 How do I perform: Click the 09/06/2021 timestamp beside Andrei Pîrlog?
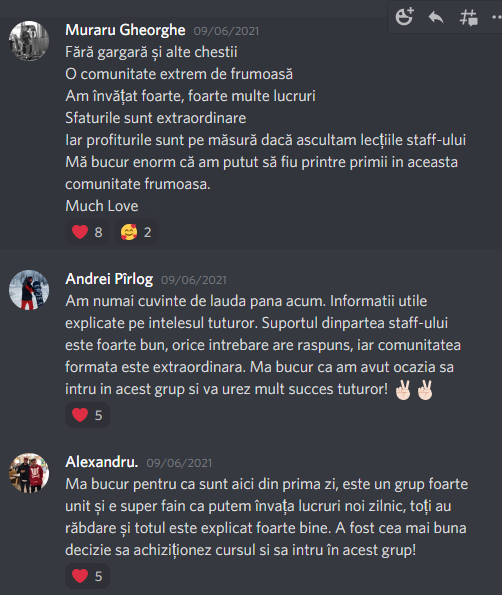point(194,280)
